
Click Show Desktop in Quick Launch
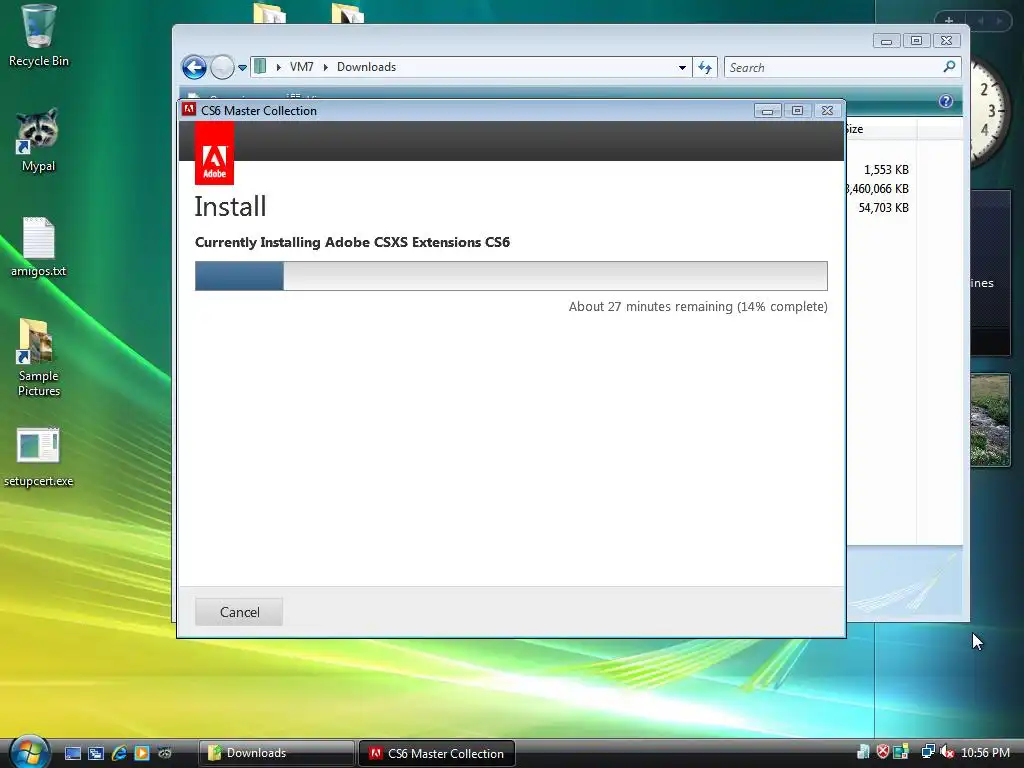73,753
